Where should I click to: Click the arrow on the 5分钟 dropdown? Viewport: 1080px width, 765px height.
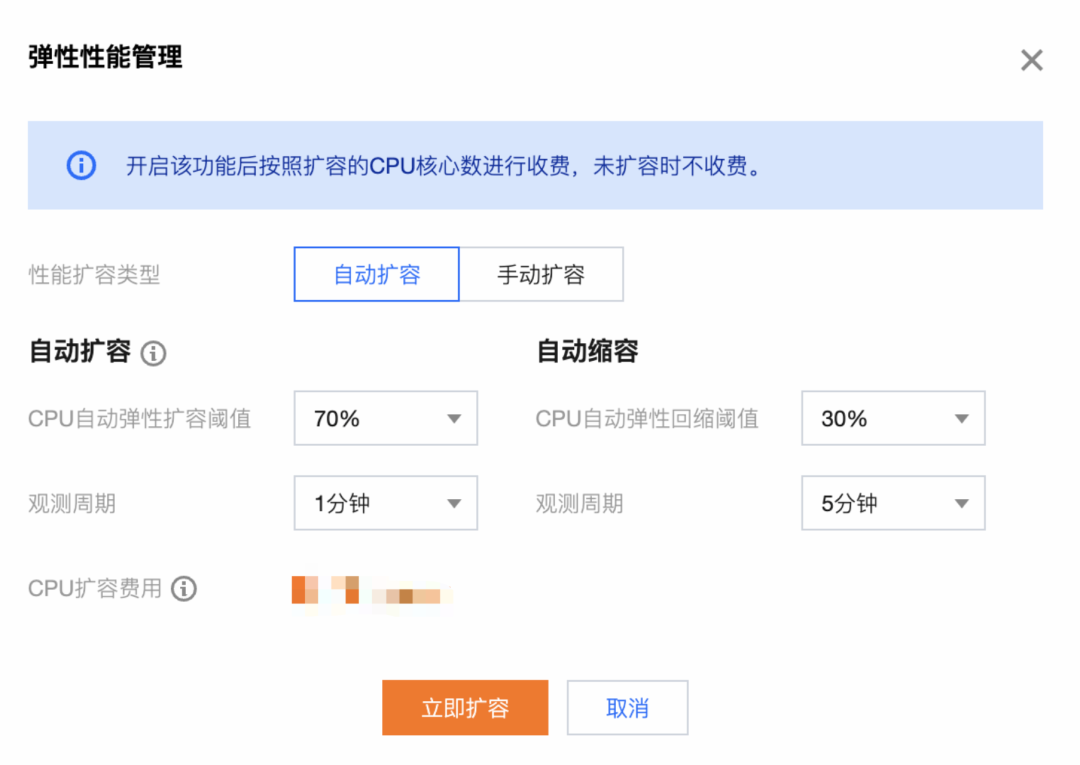click(962, 503)
